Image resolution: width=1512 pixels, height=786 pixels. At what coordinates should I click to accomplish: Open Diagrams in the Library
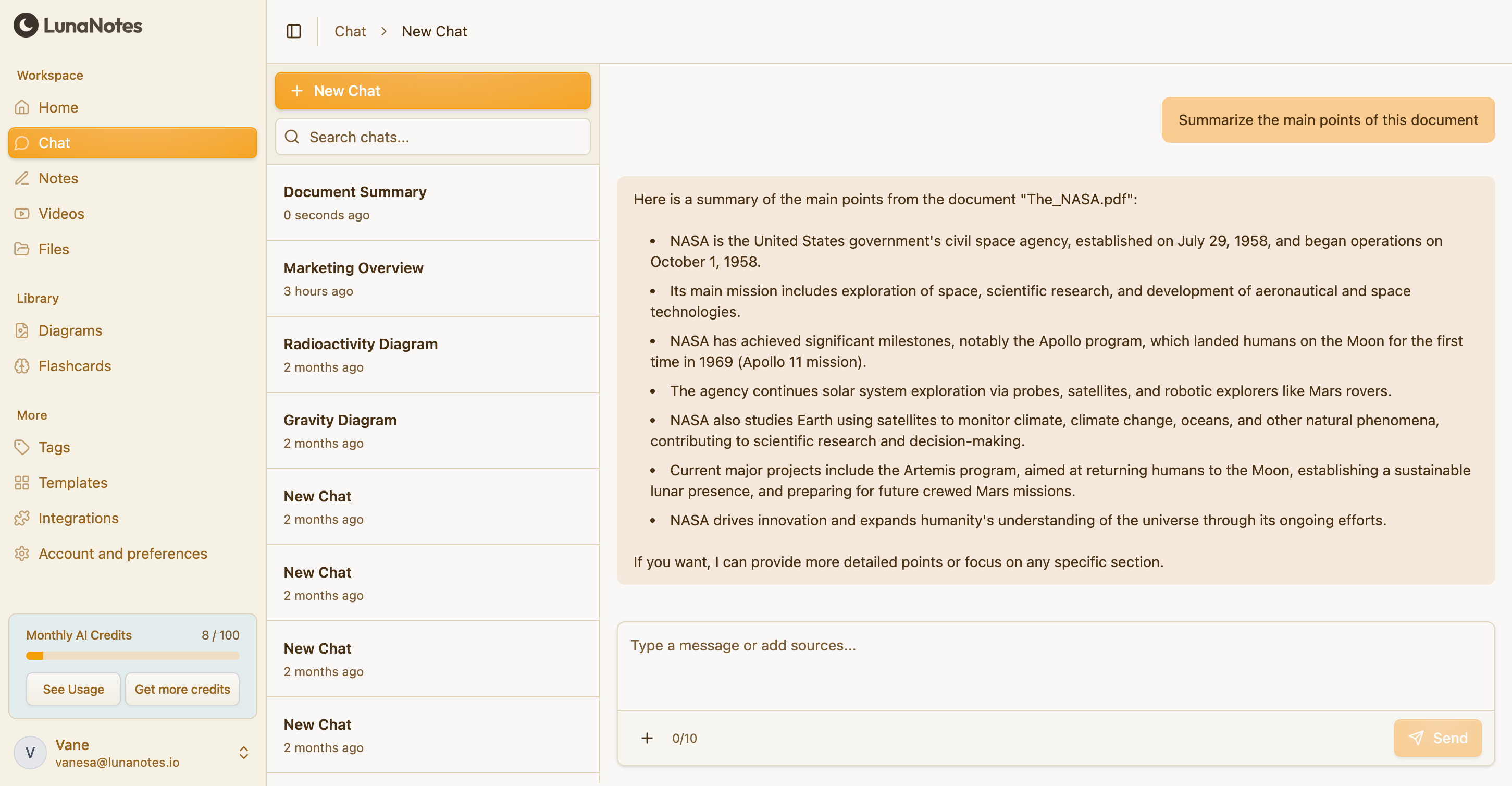(x=70, y=330)
